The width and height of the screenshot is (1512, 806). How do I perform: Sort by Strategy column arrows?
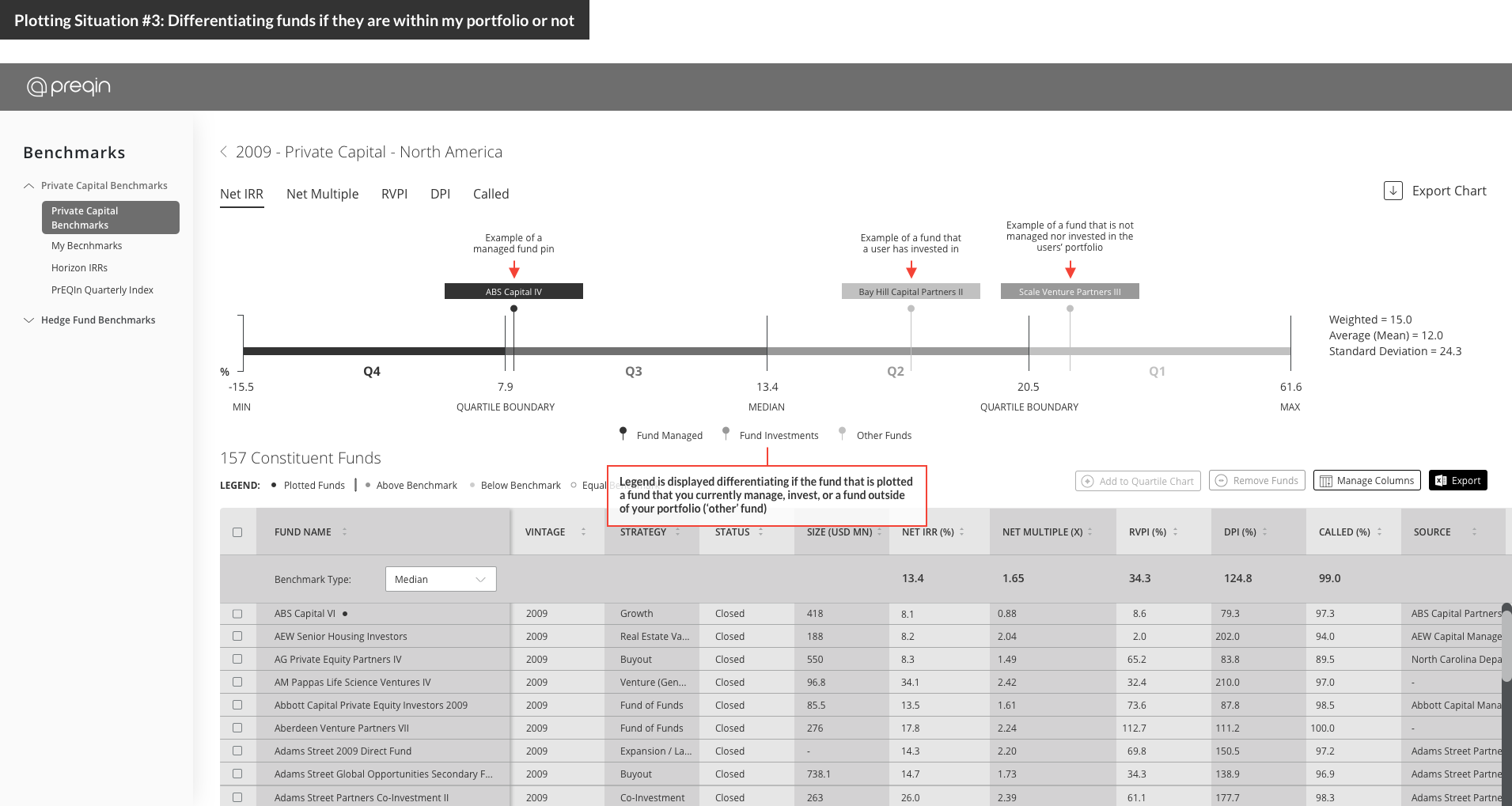(x=677, y=532)
